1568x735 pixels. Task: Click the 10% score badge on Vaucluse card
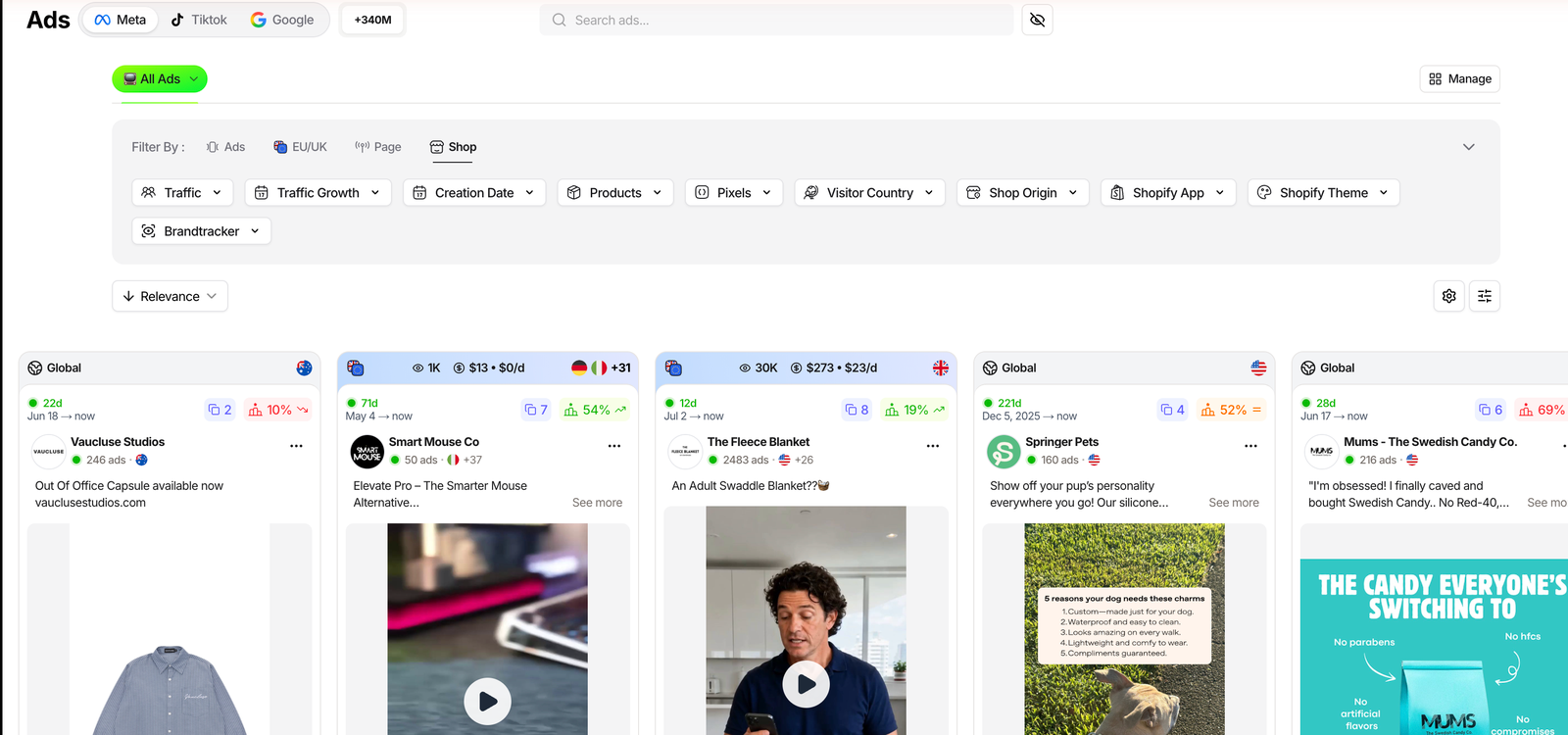click(278, 410)
